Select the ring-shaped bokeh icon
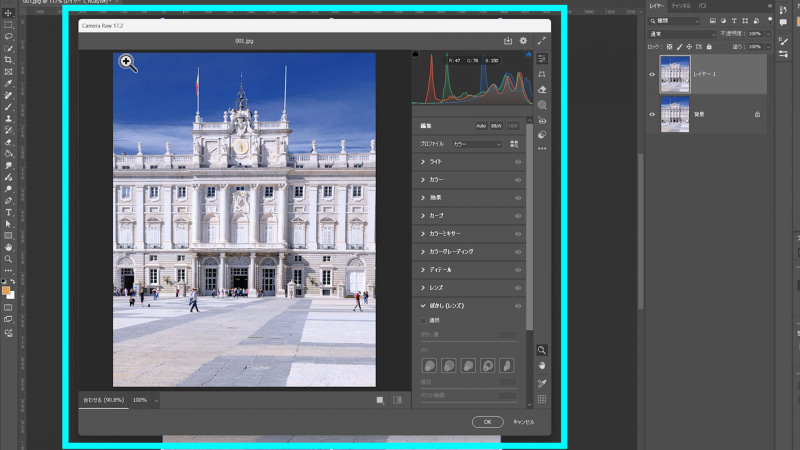 (x=487, y=365)
